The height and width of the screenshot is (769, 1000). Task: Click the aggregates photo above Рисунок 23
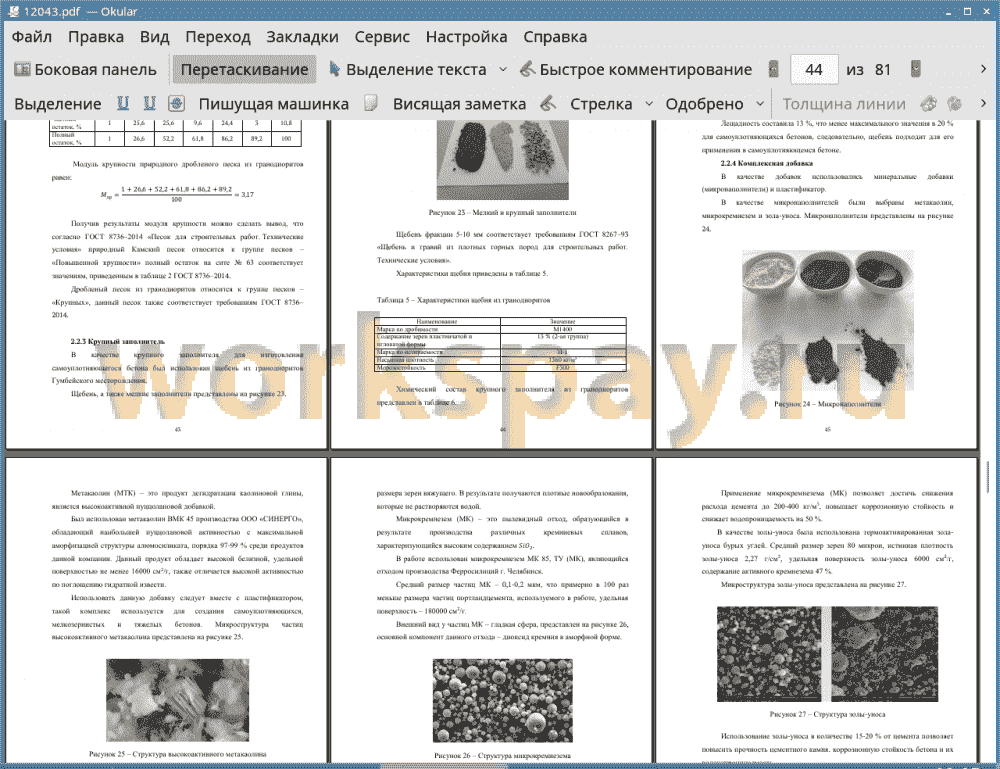[503, 160]
